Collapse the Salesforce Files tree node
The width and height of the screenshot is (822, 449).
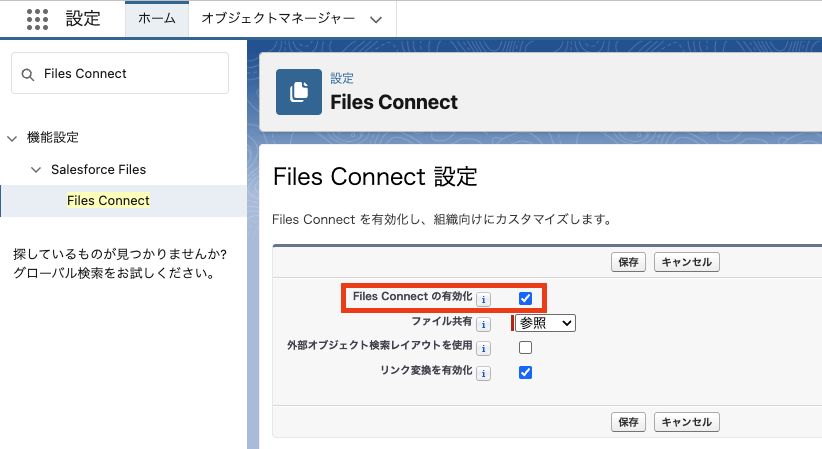pyautogui.click(x=36, y=170)
